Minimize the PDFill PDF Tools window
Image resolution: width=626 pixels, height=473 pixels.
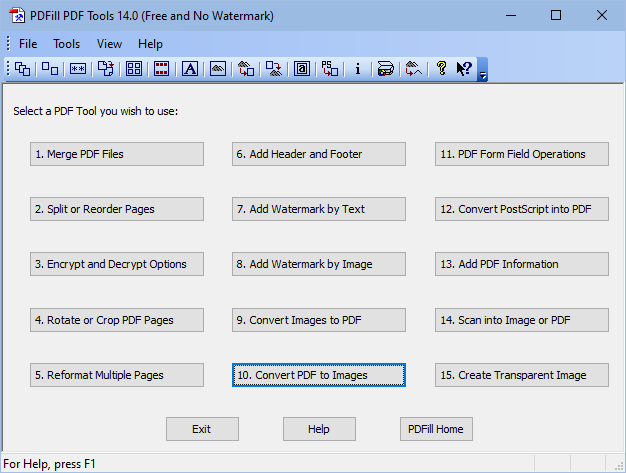(511, 16)
